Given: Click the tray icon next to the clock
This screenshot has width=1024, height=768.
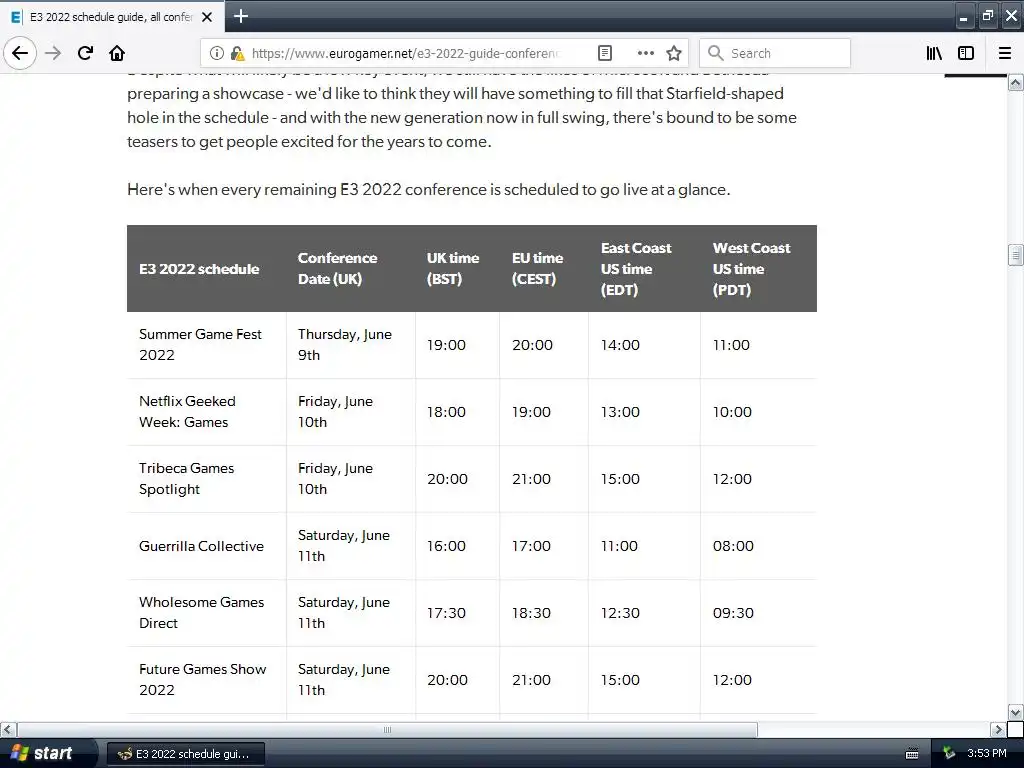Looking at the screenshot, I should [x=949, y=754].
